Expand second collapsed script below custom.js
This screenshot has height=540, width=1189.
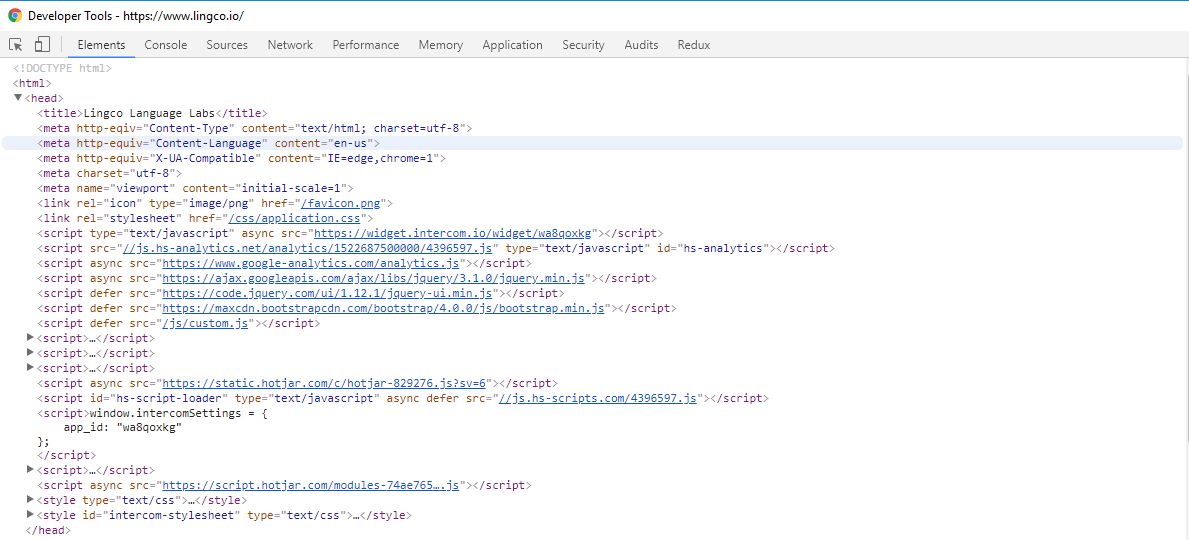[30, 353]
